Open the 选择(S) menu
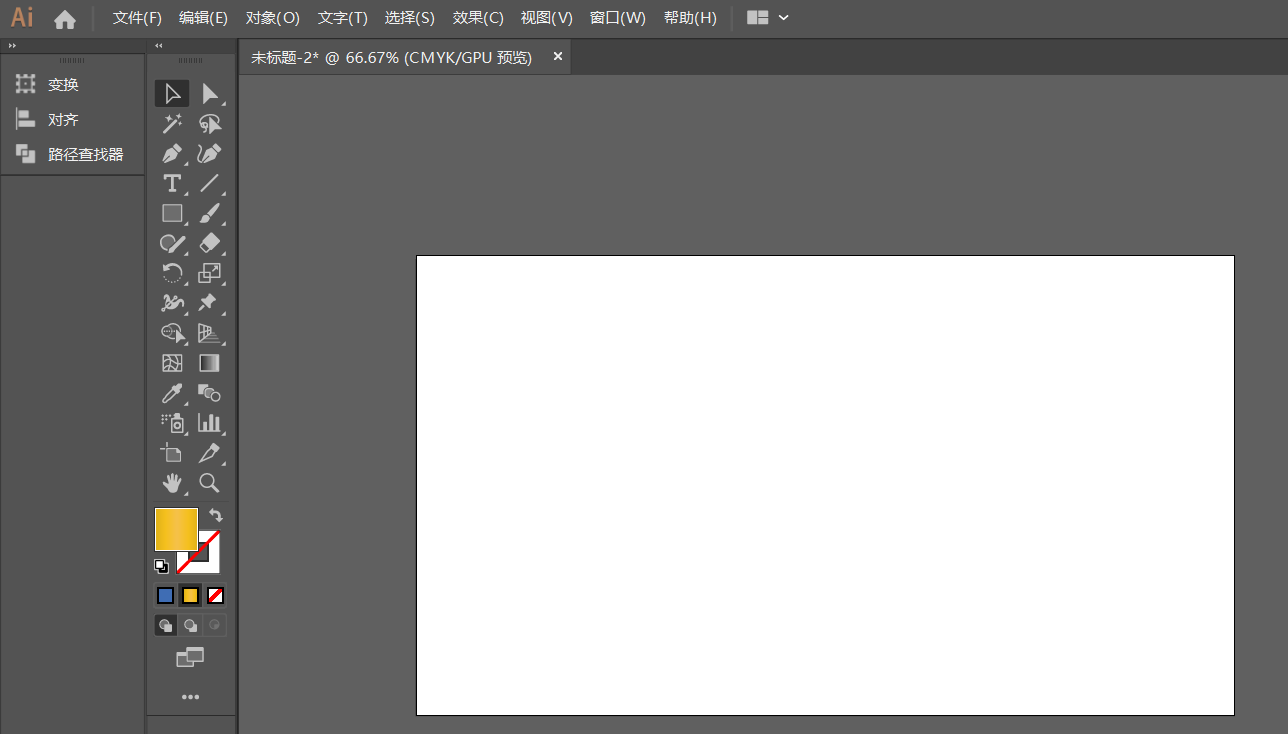This screenshot has width=1288, height=734. pyautogui.click(x=410, y=18)
